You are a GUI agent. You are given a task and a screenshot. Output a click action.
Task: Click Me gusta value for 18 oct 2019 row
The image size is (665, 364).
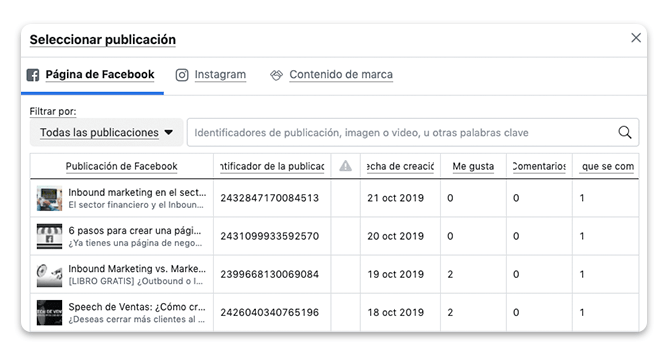450,313
